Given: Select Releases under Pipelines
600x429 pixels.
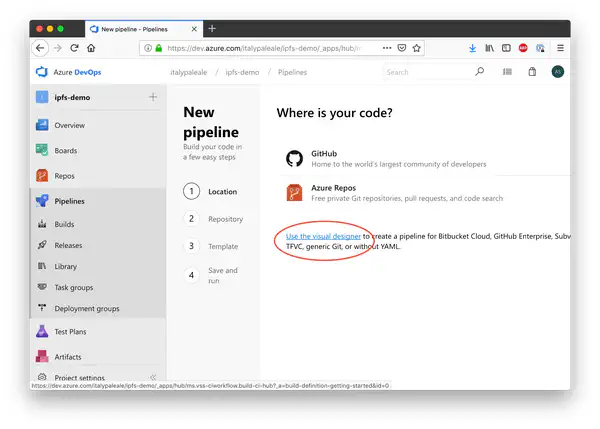Looking at the screenshot, I should pos(68,245).
